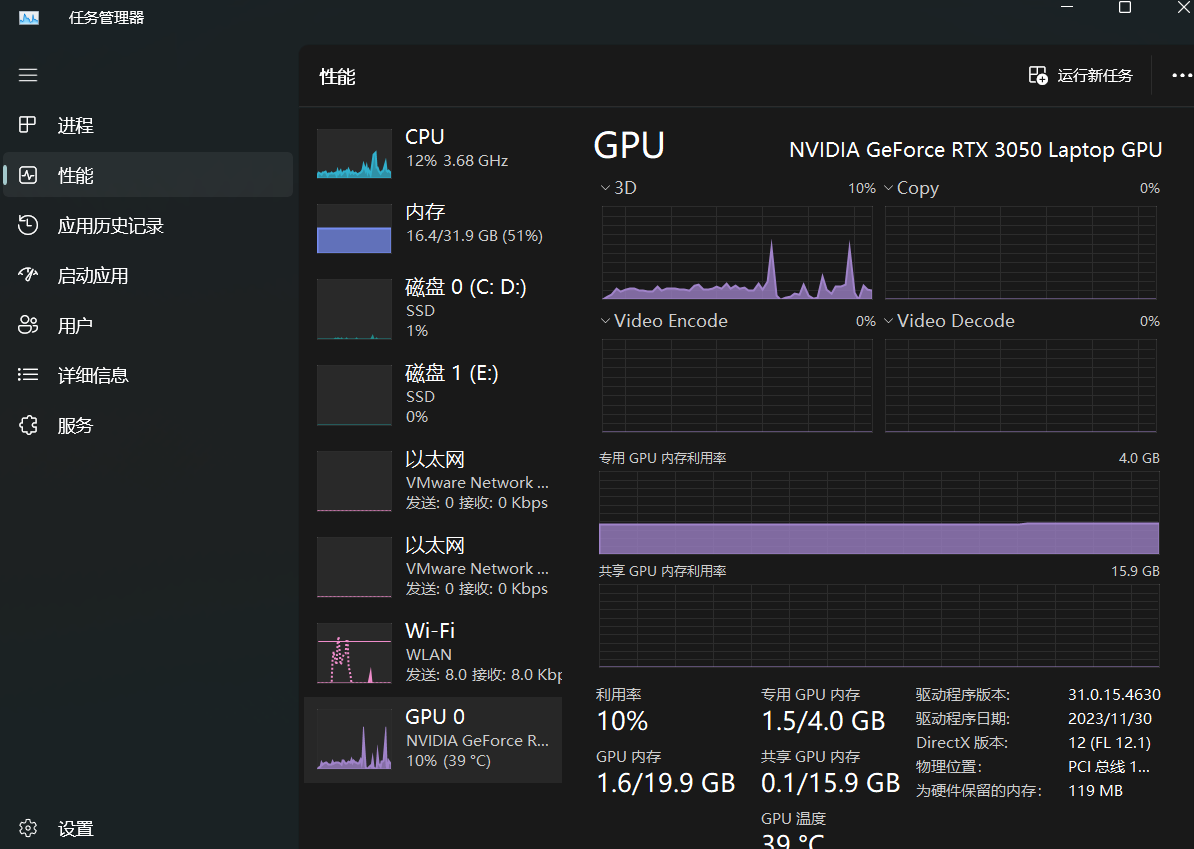Click the Task Manager app icon in title bar
The image size is (1194, 849).
click(28, 18)
